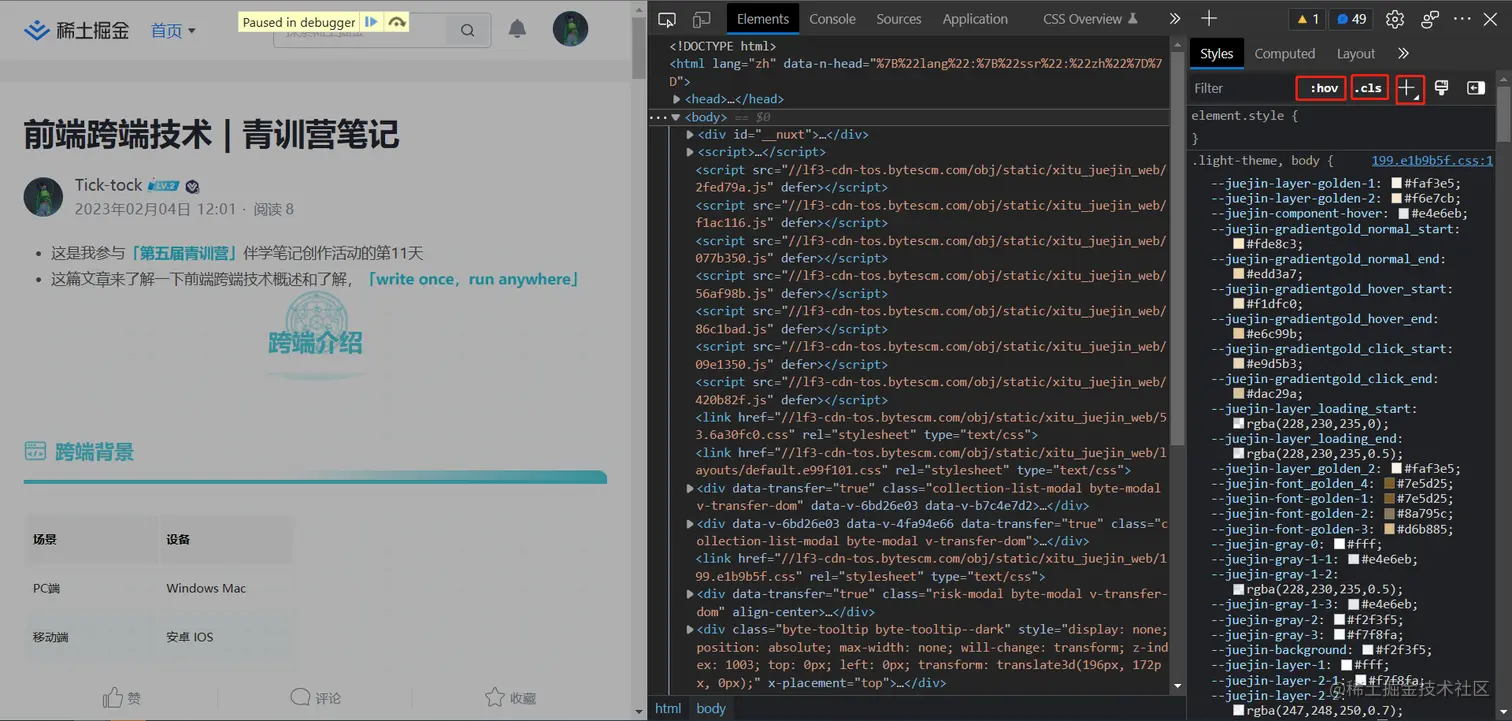Screen dimensions: 1512x721
Task: Follow the write once, run anywhere link
Action: tap(474, 279)
